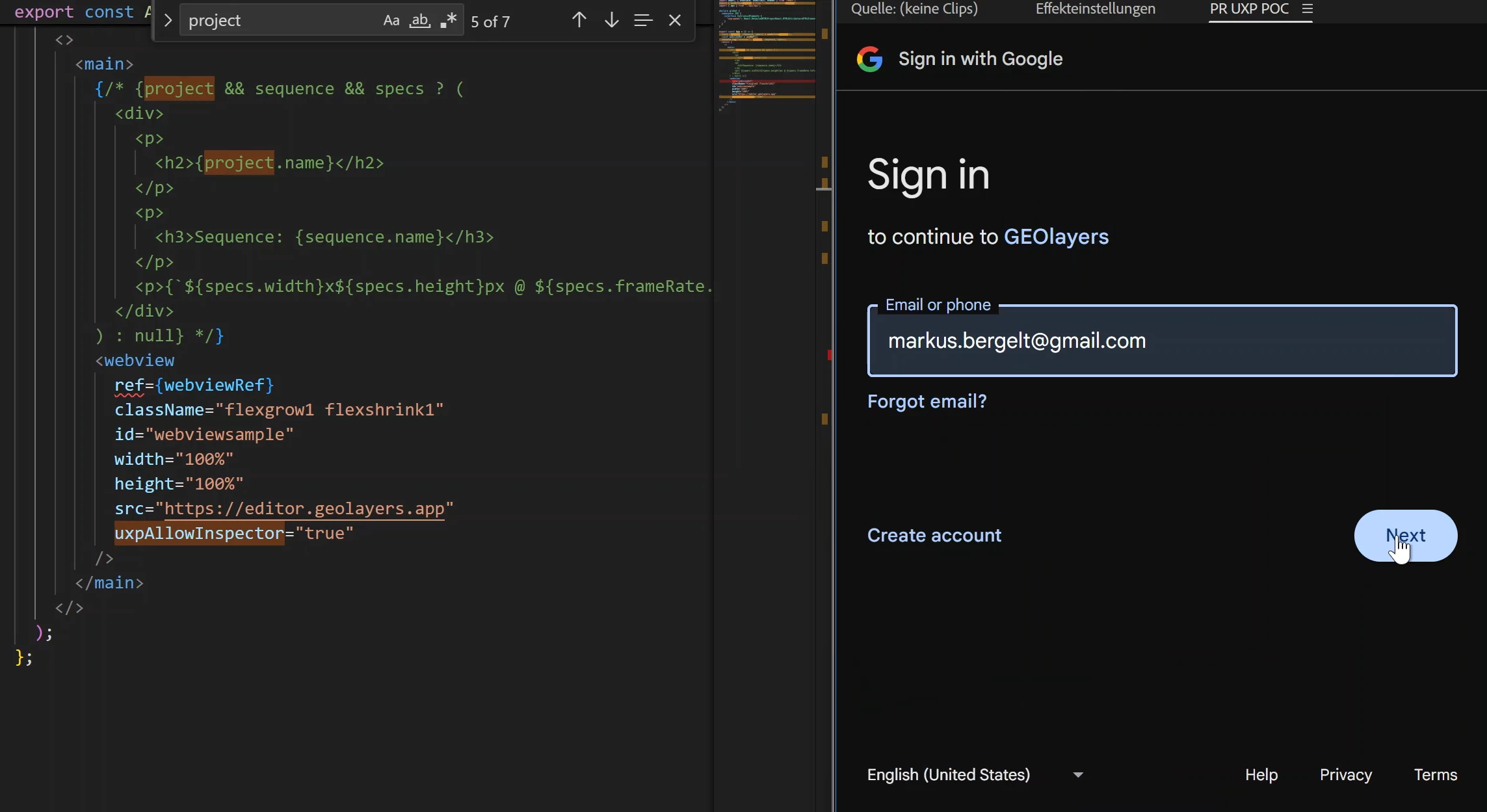Close the find widget
Image resolution: width=1487 pixels, height=812 pixels.
pos(675,21)
